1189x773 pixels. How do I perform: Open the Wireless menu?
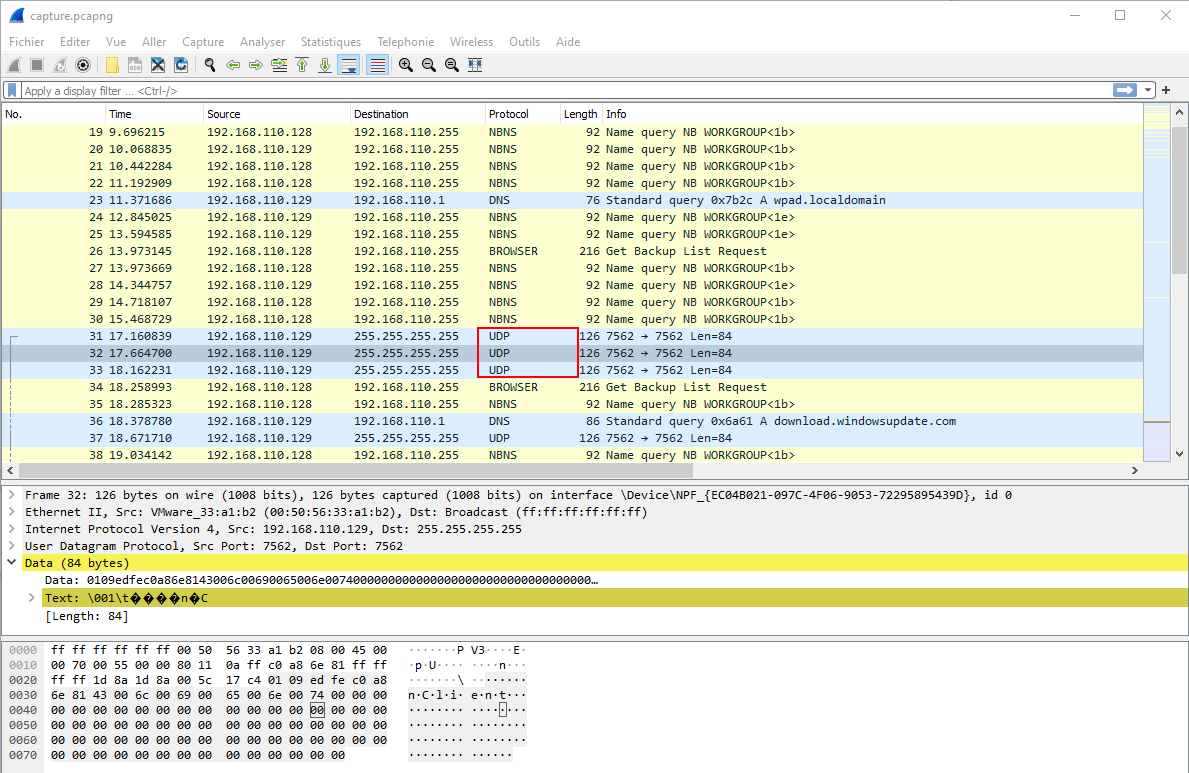pyautogui.click(x=471, y=42)
